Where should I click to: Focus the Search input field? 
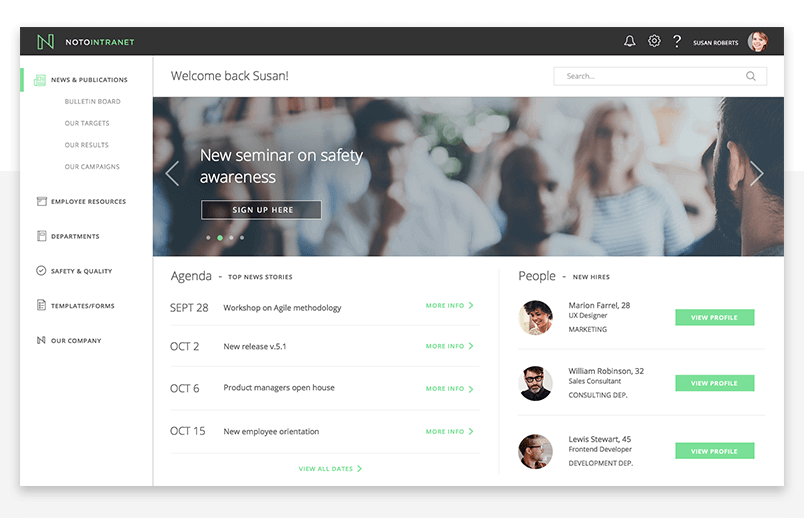[x=660, y=76]
